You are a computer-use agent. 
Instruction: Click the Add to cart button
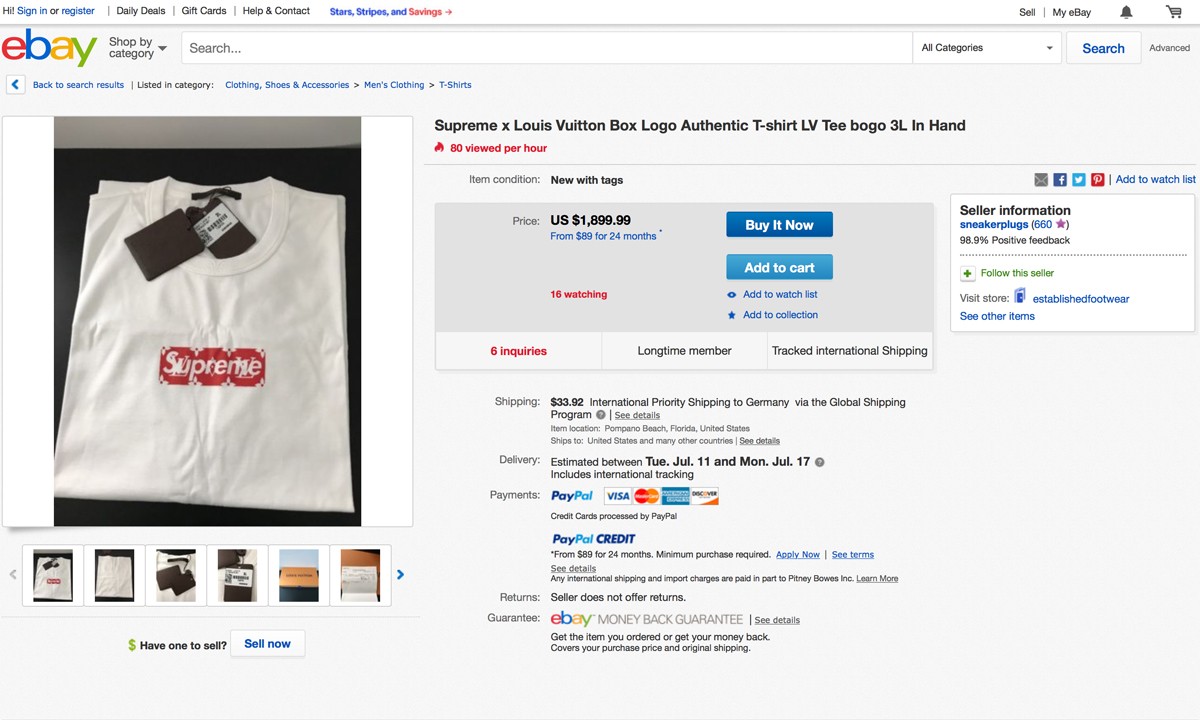pyautogui.click(x=779, y=268)
